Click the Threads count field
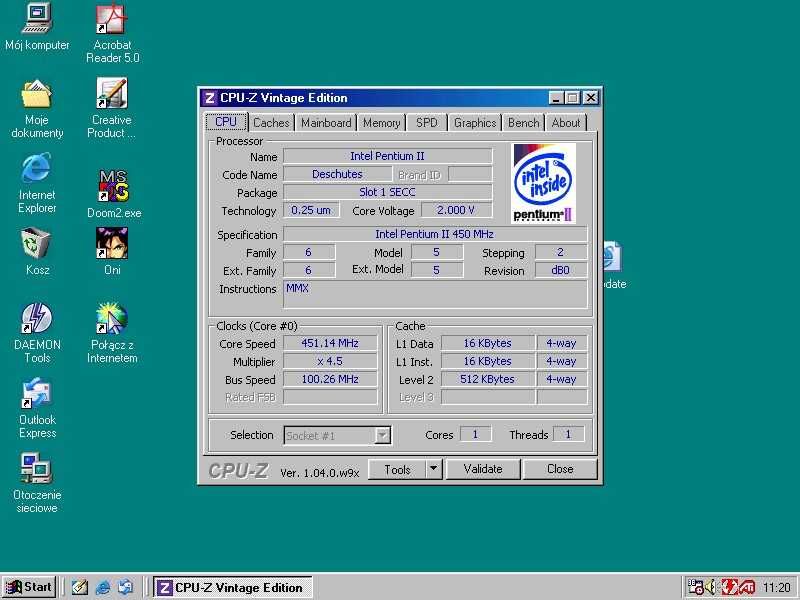The height and width of the screenshot is (600, 800). (x=568, y=434)
